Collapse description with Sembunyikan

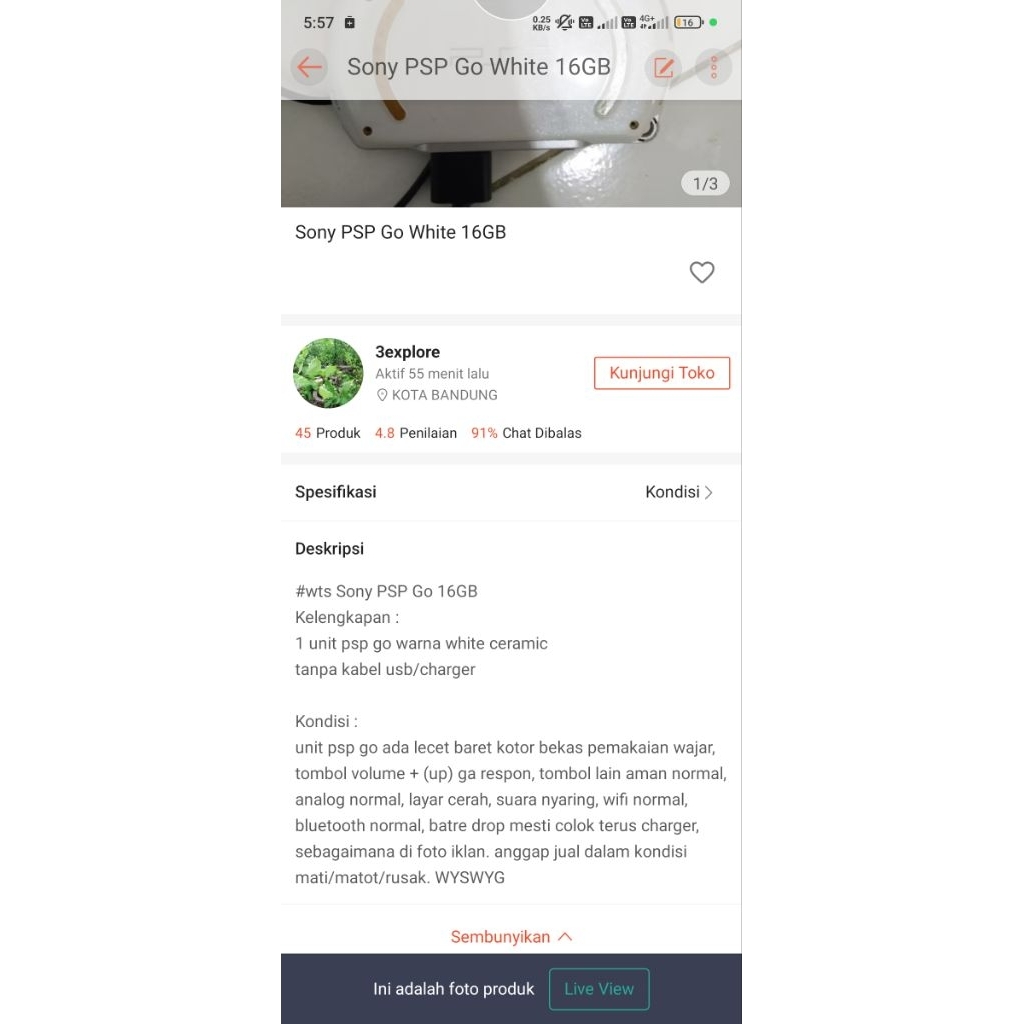click(x=511, y=936)
